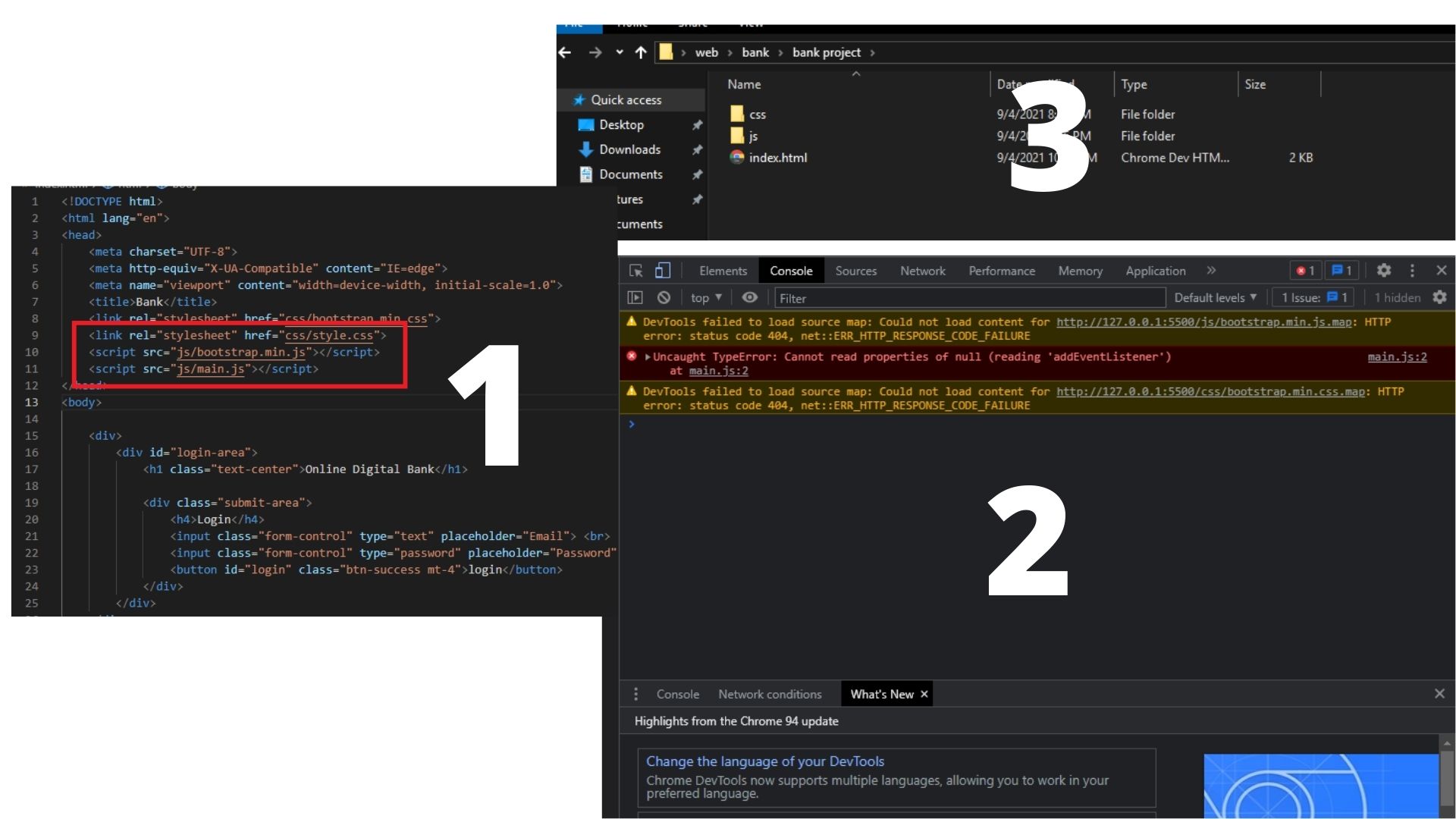Open the three-dot customize DevTools menu
Image resolution: width=1456 pixels, height=819 pixels.
tap(1412, 271)
